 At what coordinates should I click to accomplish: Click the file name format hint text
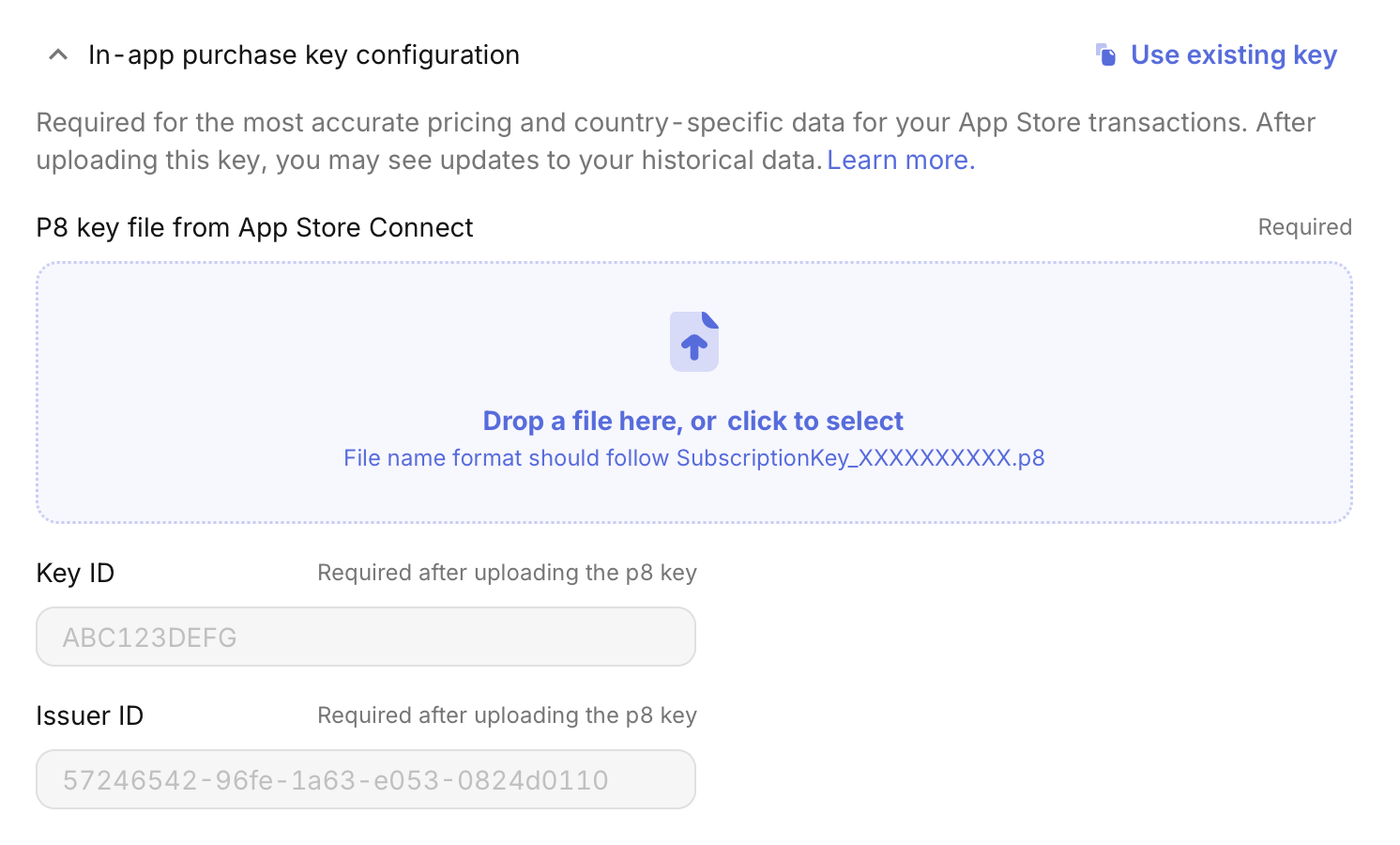pyautogui.click(x=692, y=458)
